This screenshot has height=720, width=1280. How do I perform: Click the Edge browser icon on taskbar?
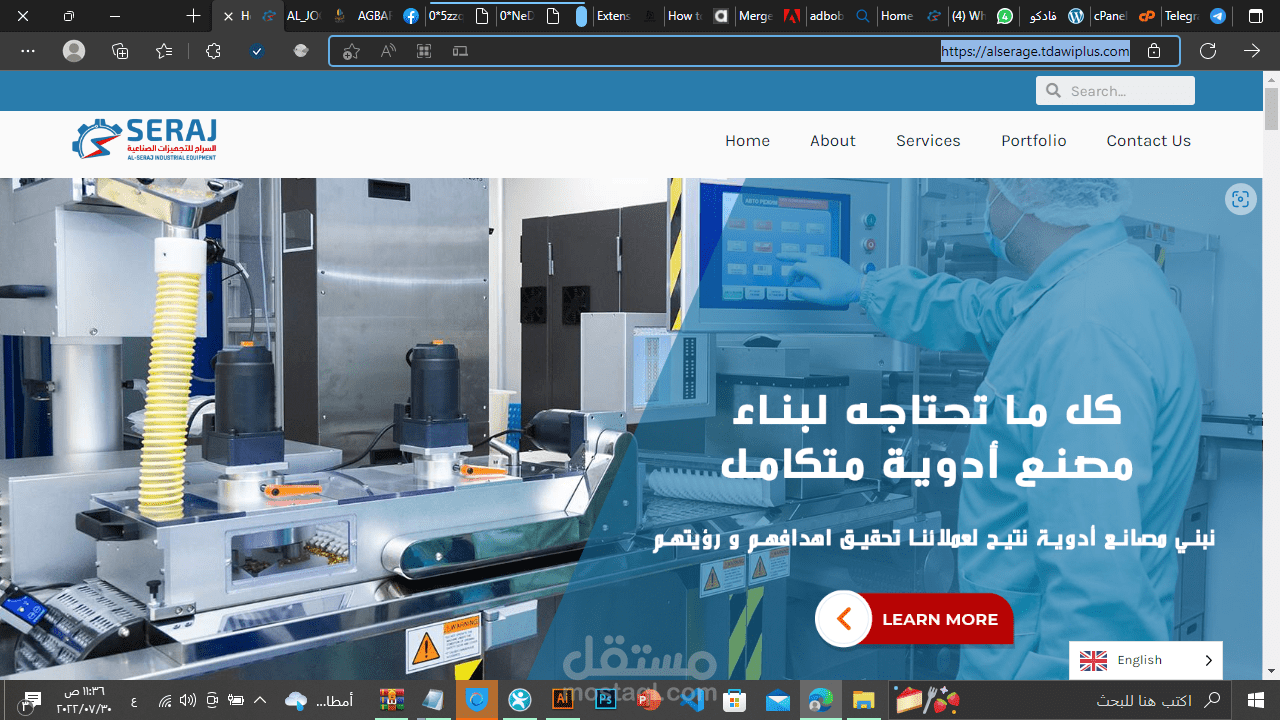(821, 700)
